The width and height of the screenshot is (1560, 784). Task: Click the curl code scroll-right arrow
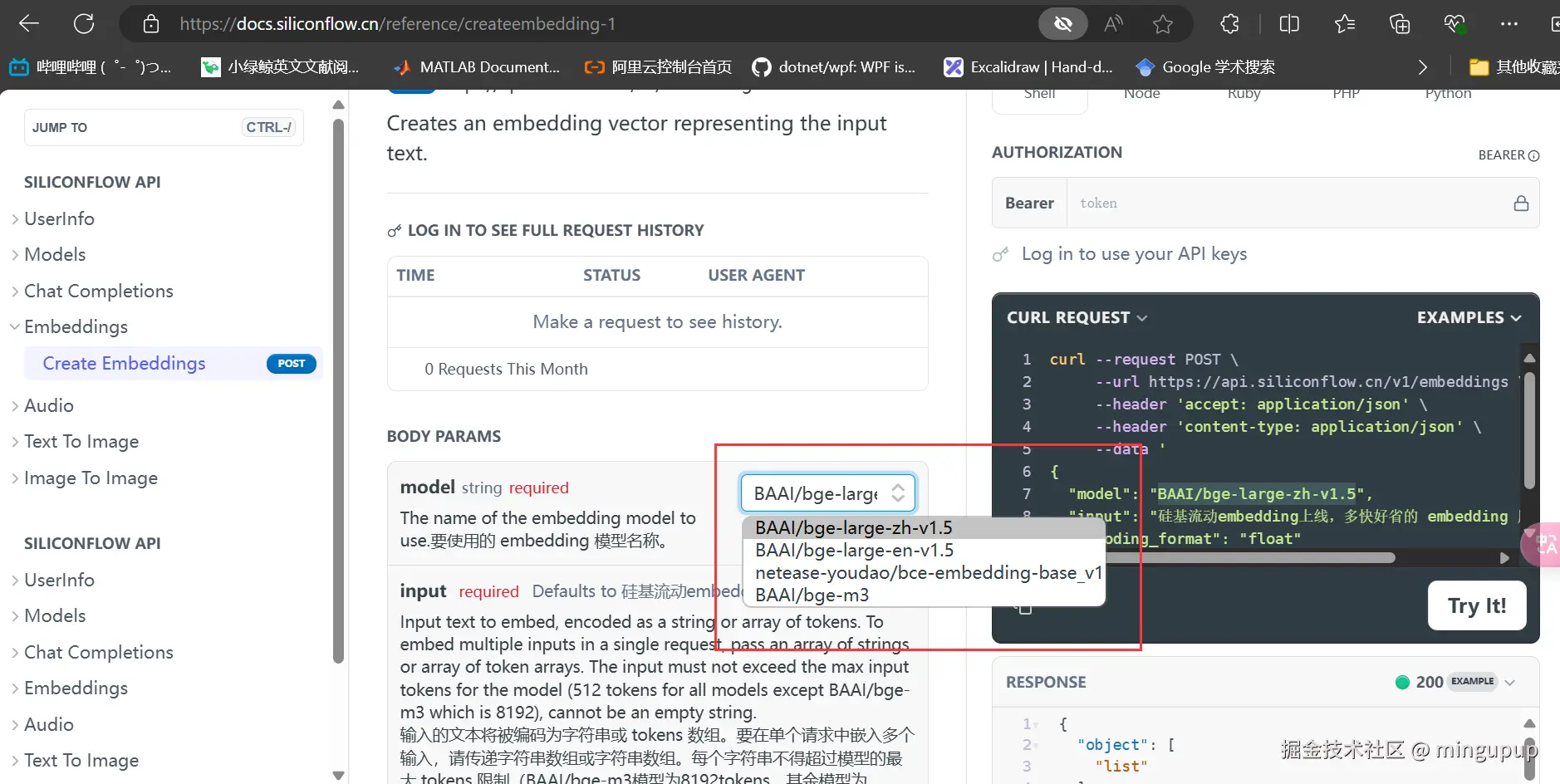tap(1504, 558)
